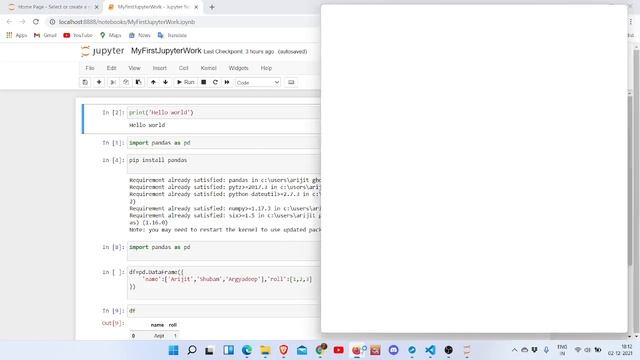The width and height of the screenshot is (640, 360).
Task: Click the 'Last Checkpoint: 3 hours ago' text
Action: (x=239, y=52)
